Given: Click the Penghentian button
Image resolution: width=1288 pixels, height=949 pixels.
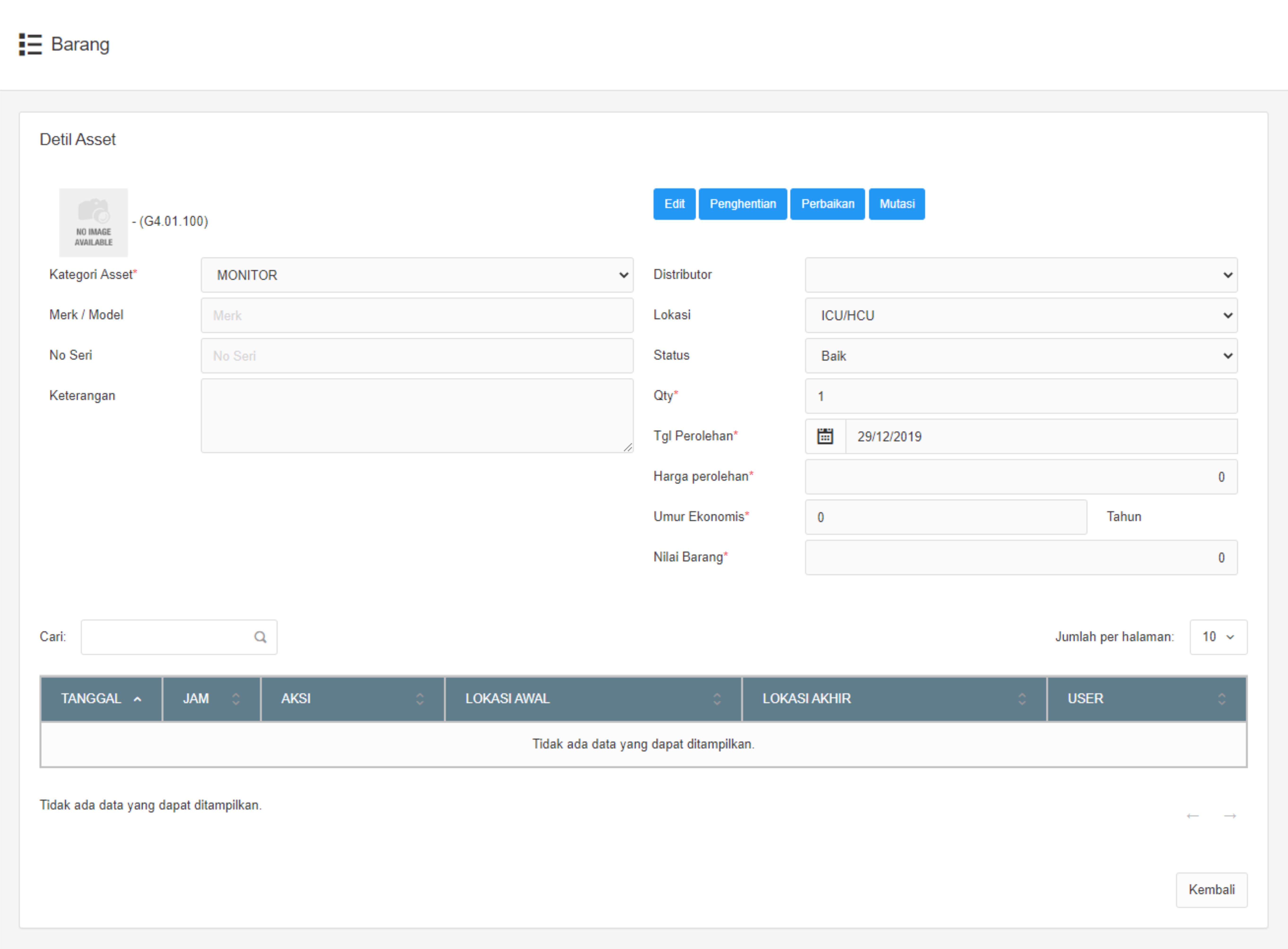Looking at the screenshot, I should pyautogui.click(x=742, y=204).
